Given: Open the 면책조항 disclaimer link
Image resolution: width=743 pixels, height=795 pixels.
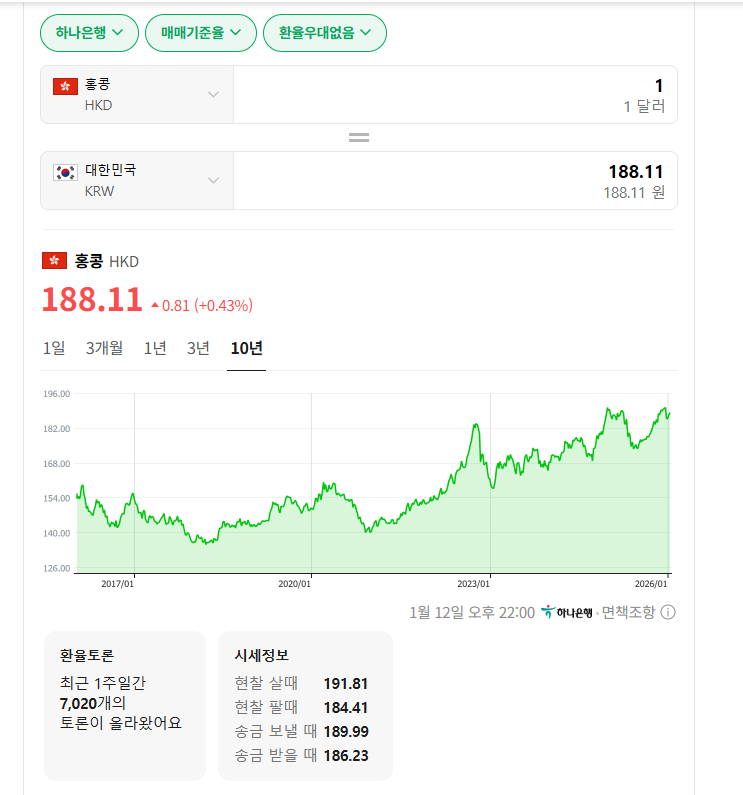Looking at the screenshot, I should 629,612.
